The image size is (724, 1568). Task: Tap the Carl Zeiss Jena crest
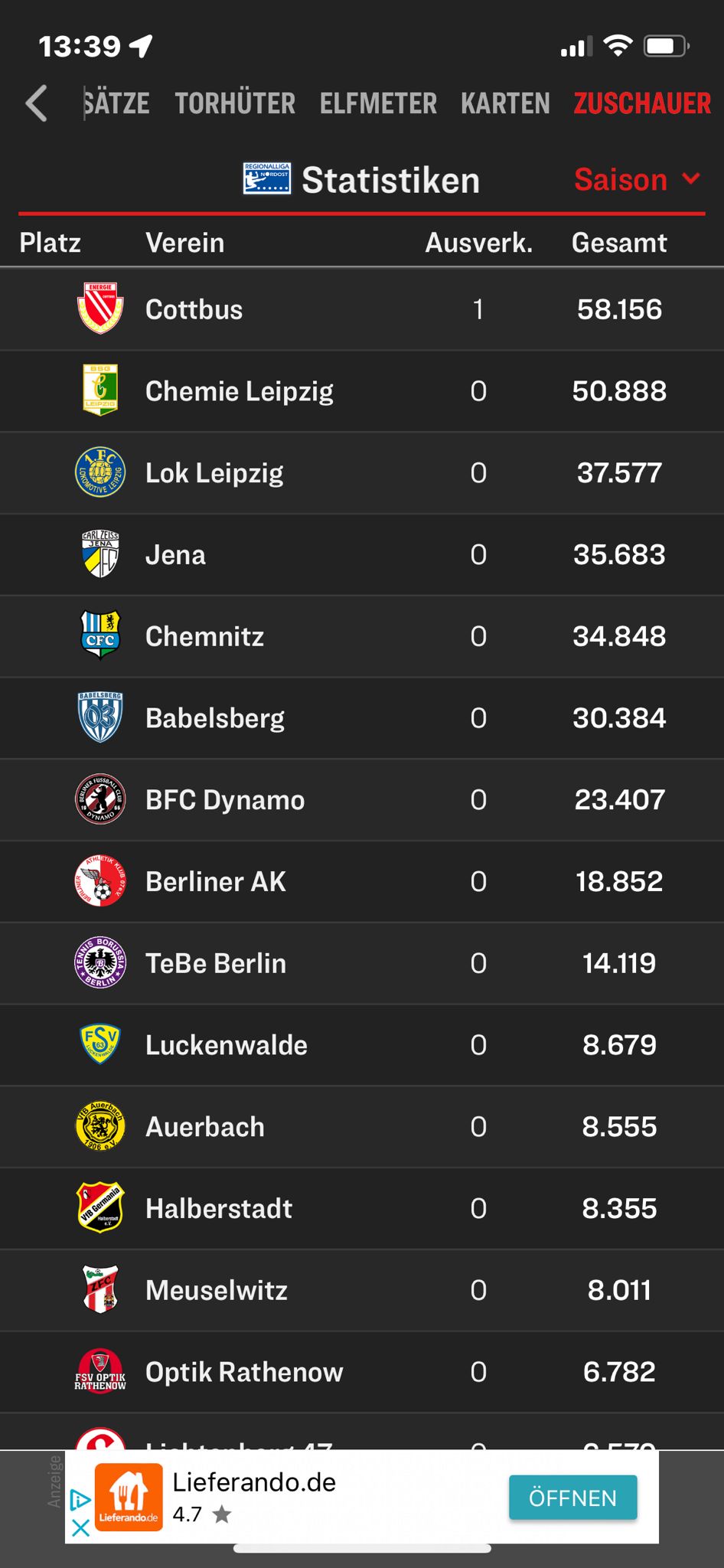click(100, 554)
